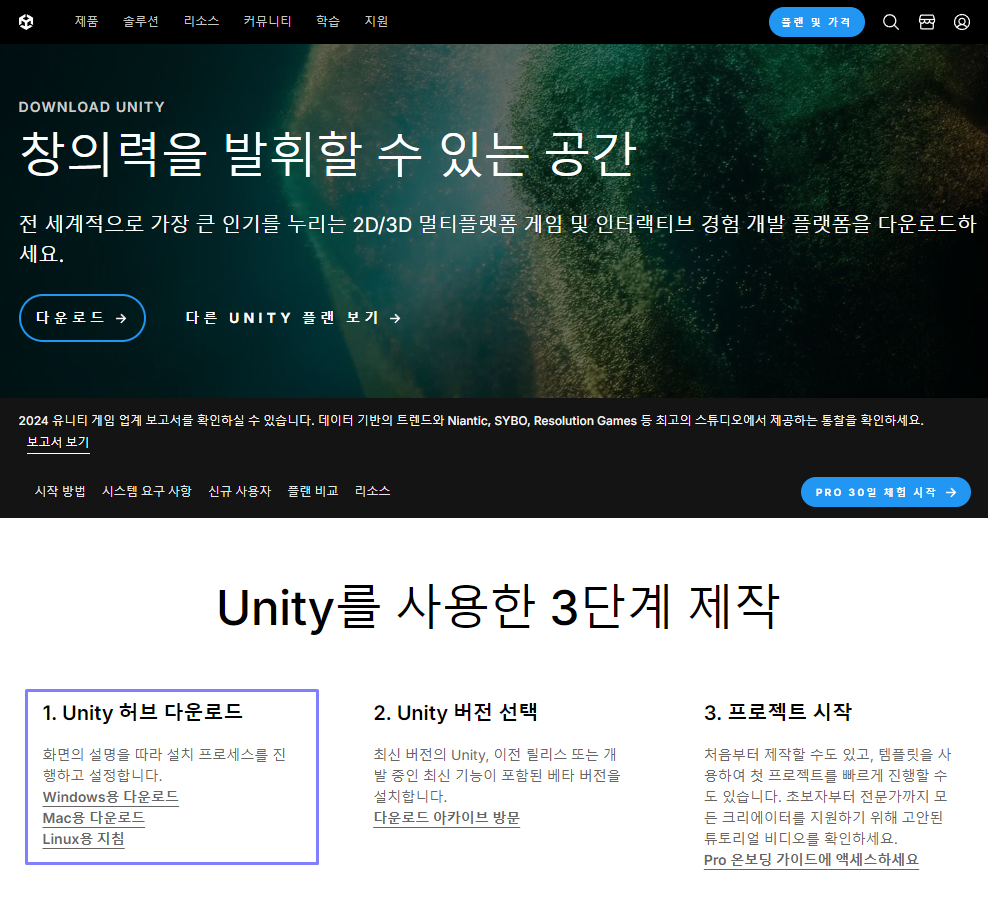The height and width of the screenshot is (899, 988).
Task: Visit the 다운로드 아카이브 link
Action: pyautogui.click(x=446, y=817)
